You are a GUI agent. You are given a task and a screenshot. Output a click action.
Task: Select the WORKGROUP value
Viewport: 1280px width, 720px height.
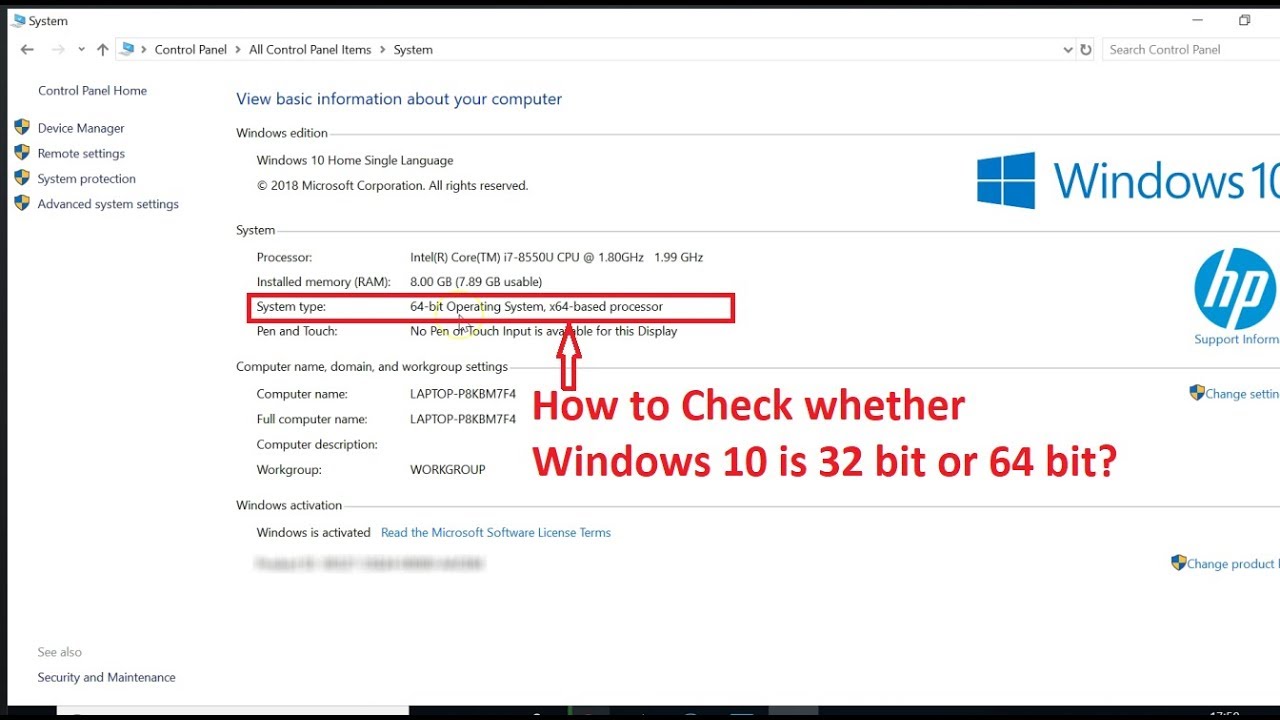click(448, 469)
